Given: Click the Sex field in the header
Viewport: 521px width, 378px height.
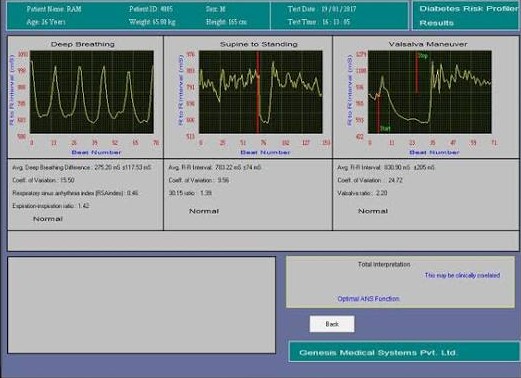Looking at the screenshot, I should [216, 9].
